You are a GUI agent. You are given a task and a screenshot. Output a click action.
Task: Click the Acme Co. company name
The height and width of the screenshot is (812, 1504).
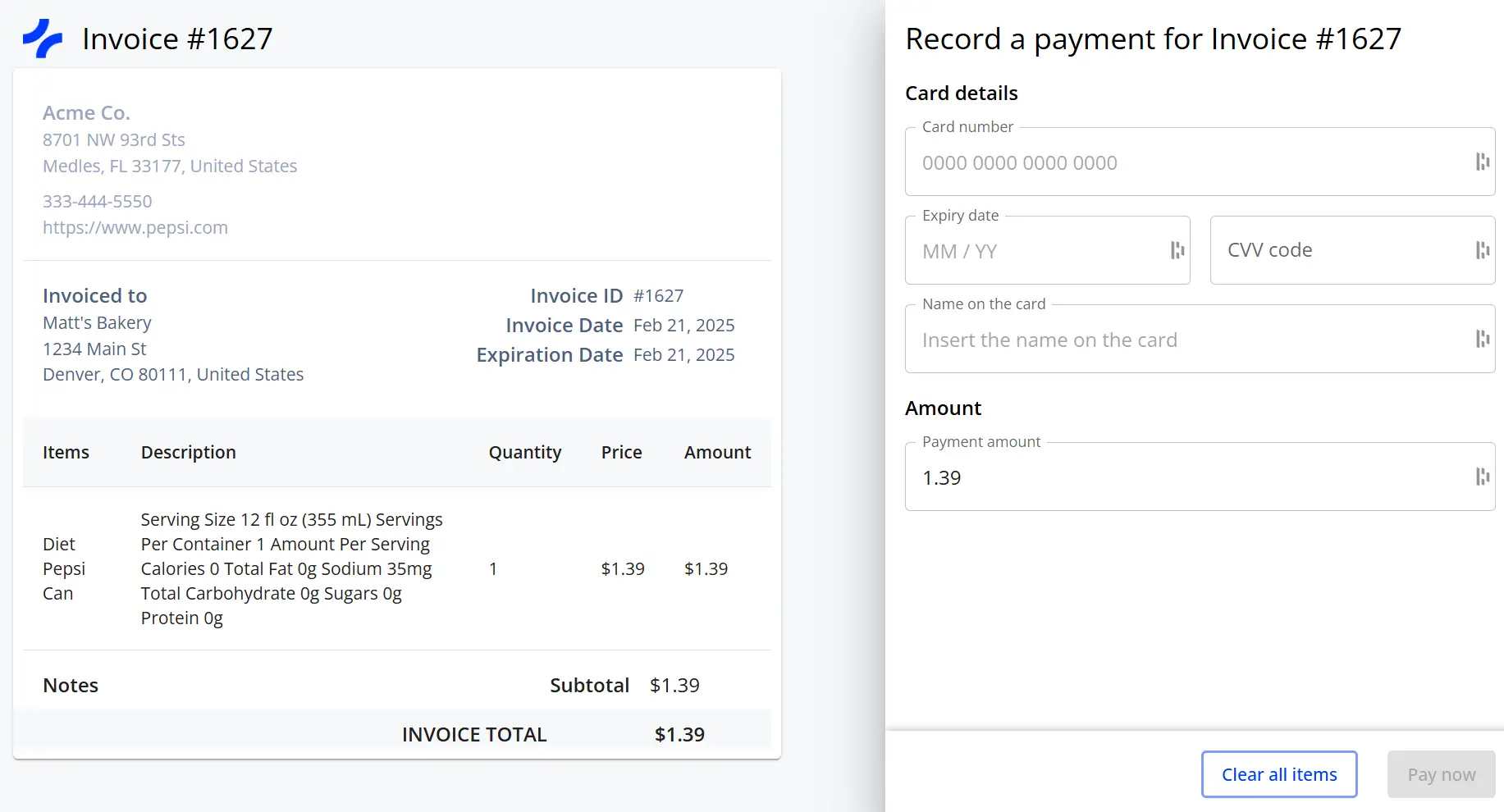[x=86, y=112]
